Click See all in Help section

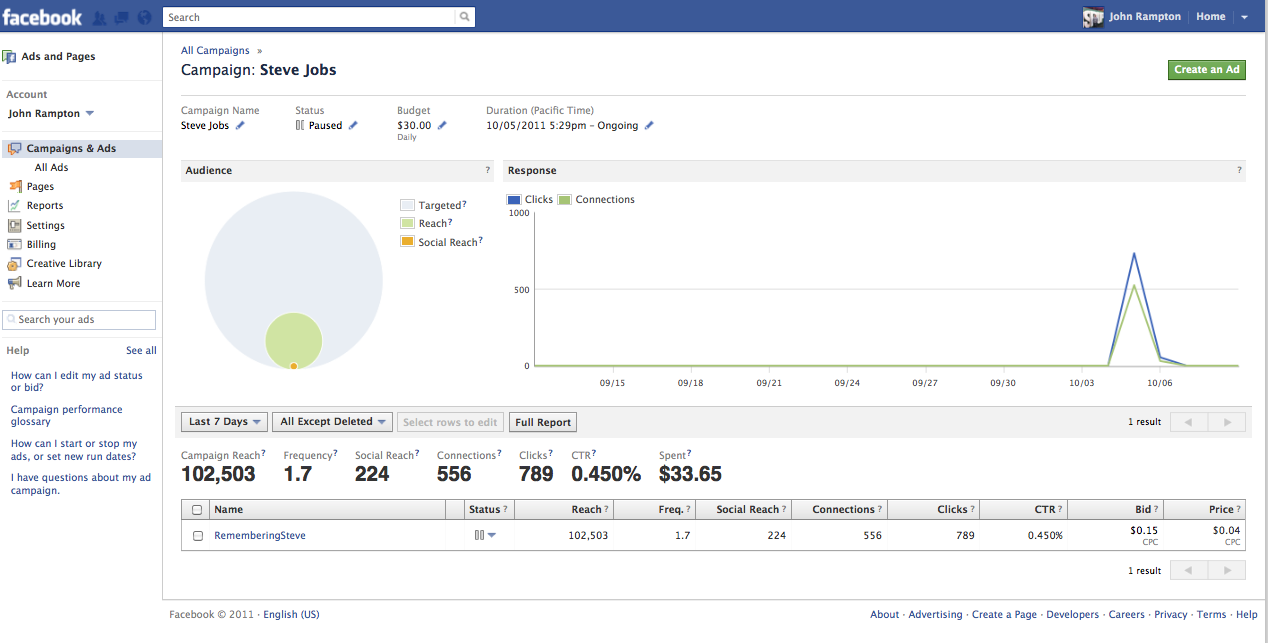141,351
